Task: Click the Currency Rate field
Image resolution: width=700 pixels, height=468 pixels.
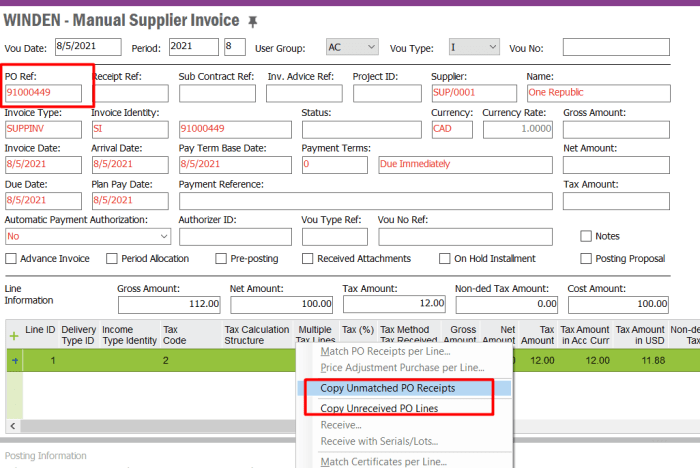Action: pos(518,130)
